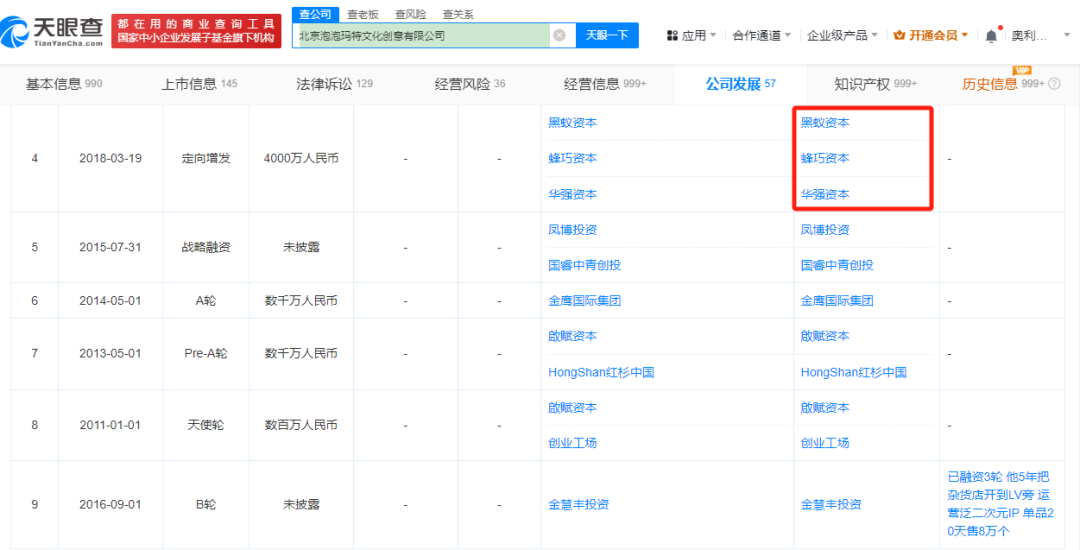
Task: Open the news link 已融资3轮 他5年把杂货店开到LV旁
Action: click(x=1003, y=504)
